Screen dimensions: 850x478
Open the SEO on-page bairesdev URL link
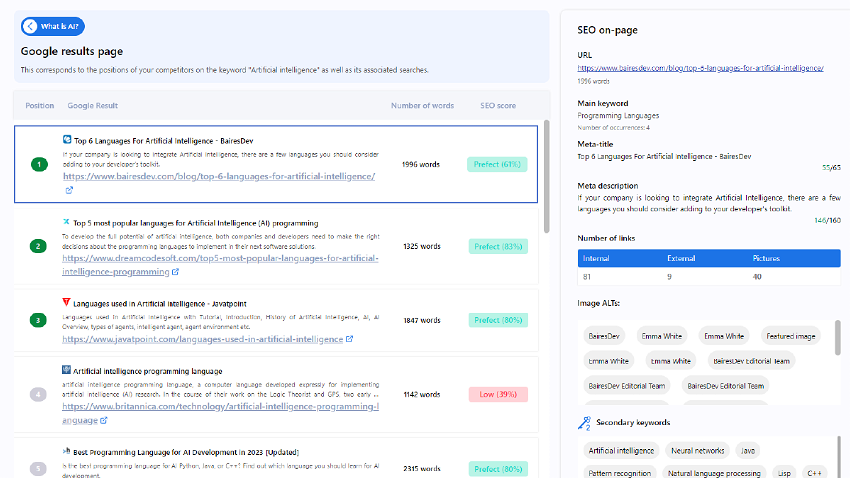(700, 68)
